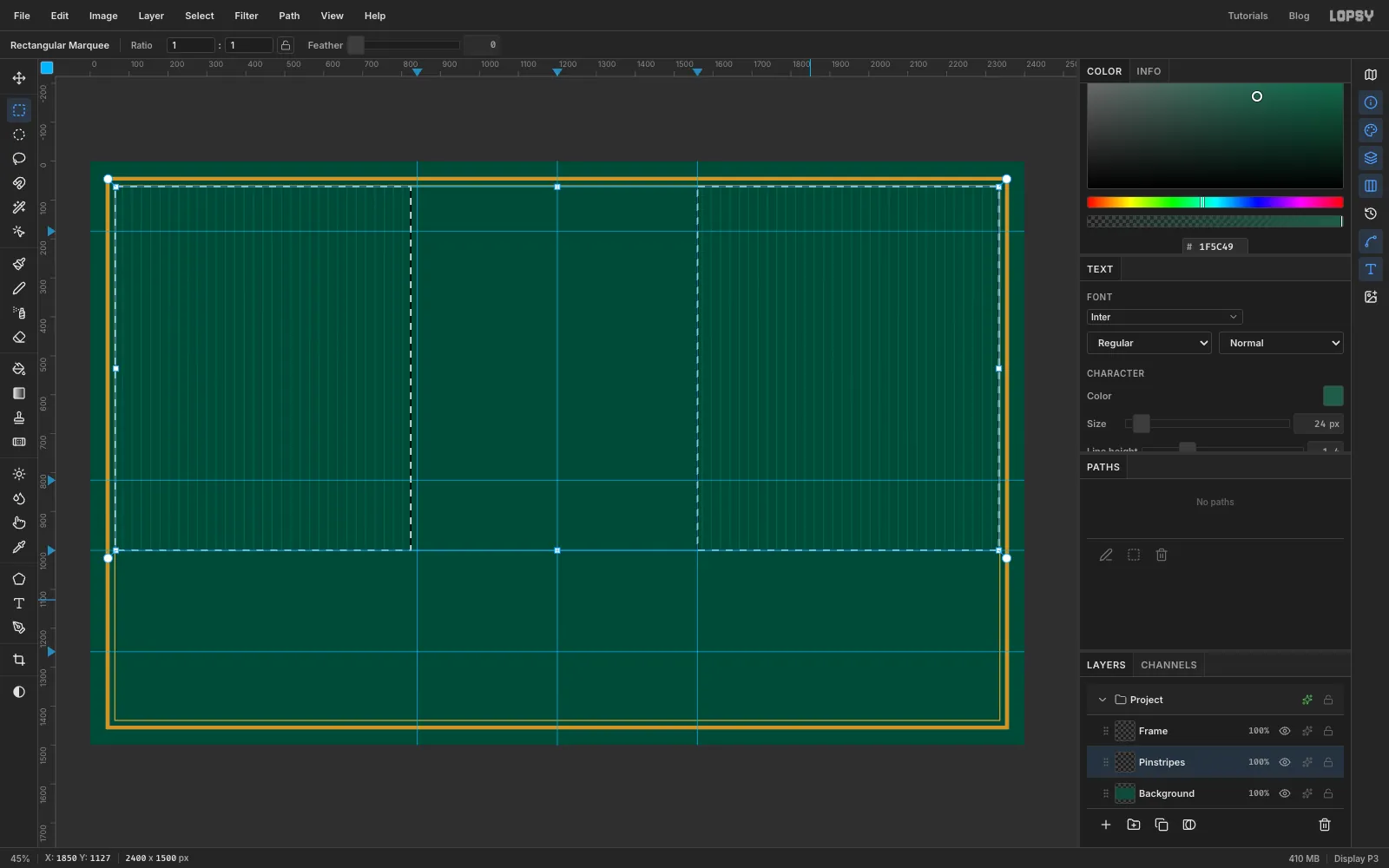Click the hue spectrum slider
1389x868 pixels.
tap(1215, 202)
